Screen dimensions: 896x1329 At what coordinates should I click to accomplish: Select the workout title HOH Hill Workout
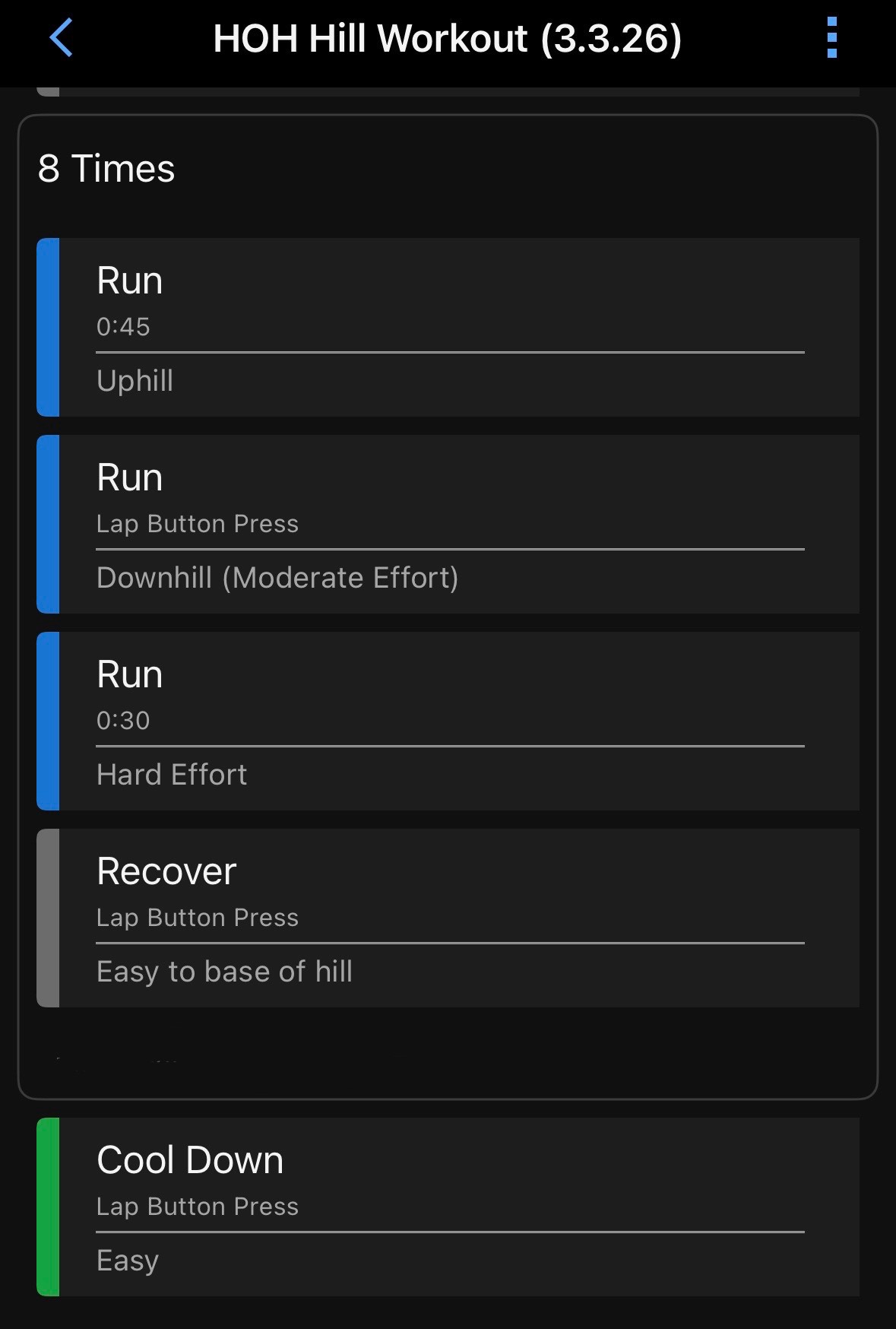point(447,38)
